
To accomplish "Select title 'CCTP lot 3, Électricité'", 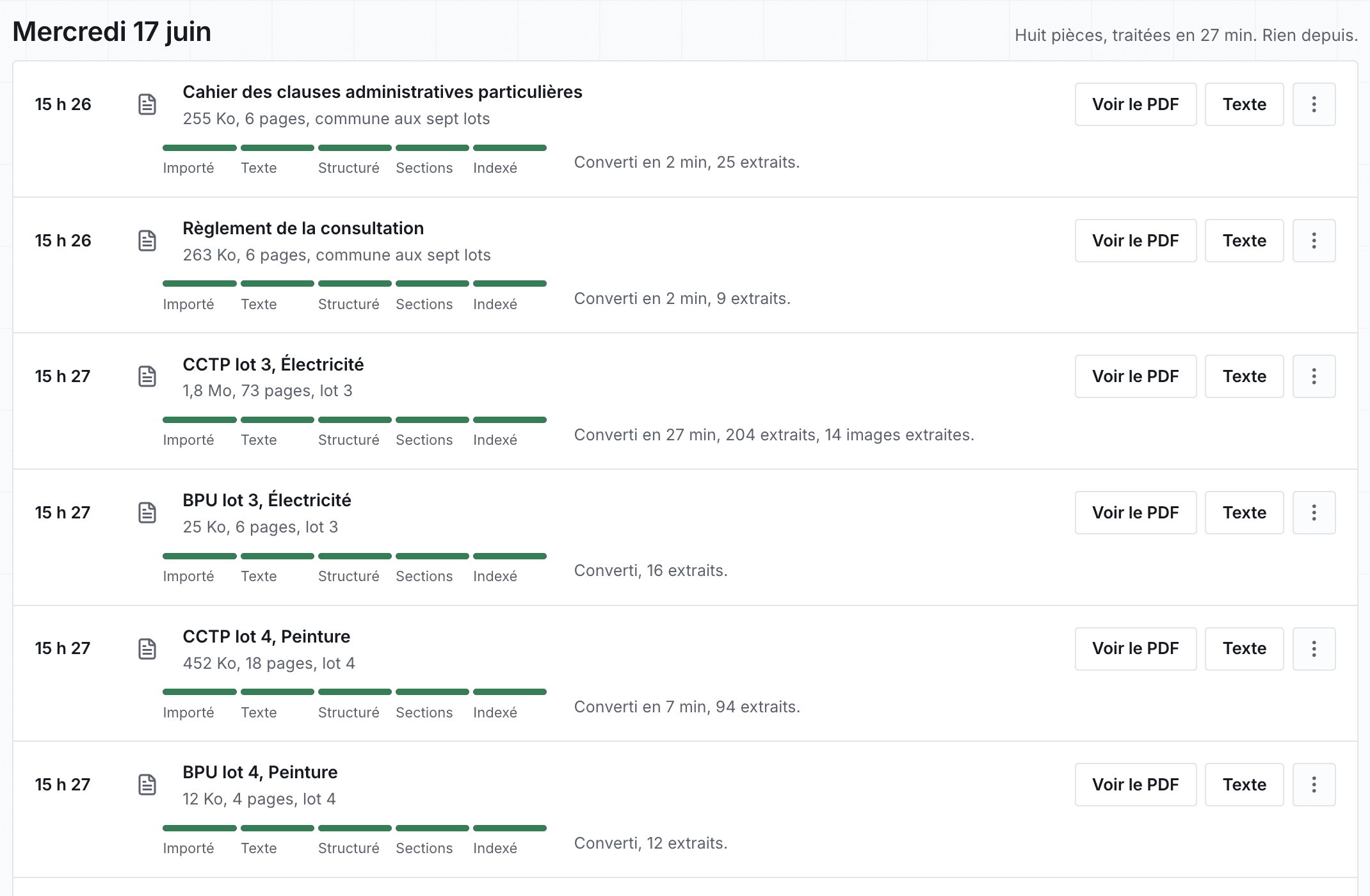I will pyautogui.click(x=273, y=365).
